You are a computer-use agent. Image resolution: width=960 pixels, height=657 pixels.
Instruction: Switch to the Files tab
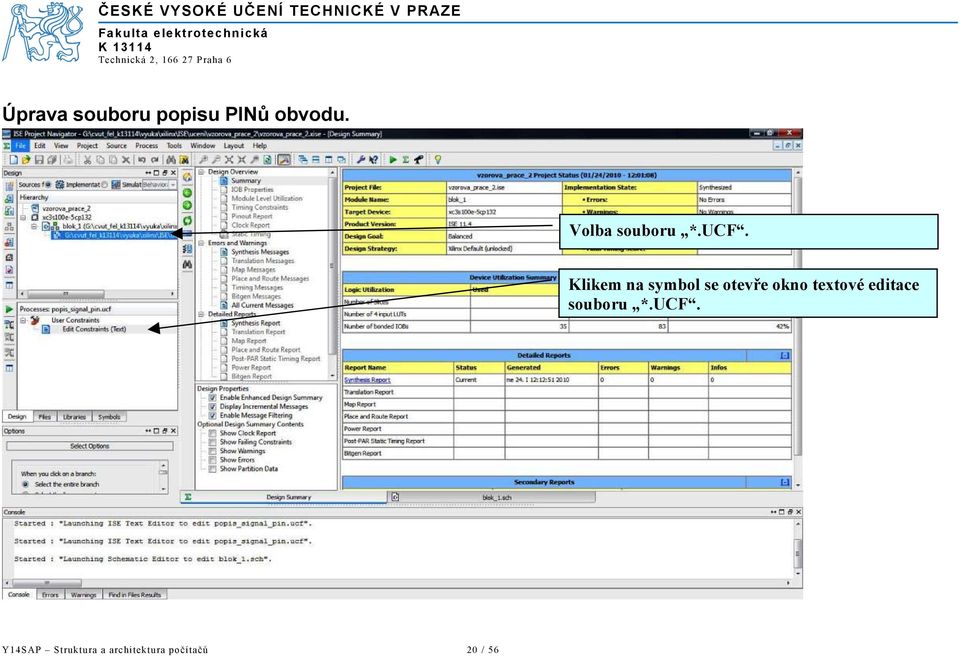pyautogui.click(x=45, y=417)
